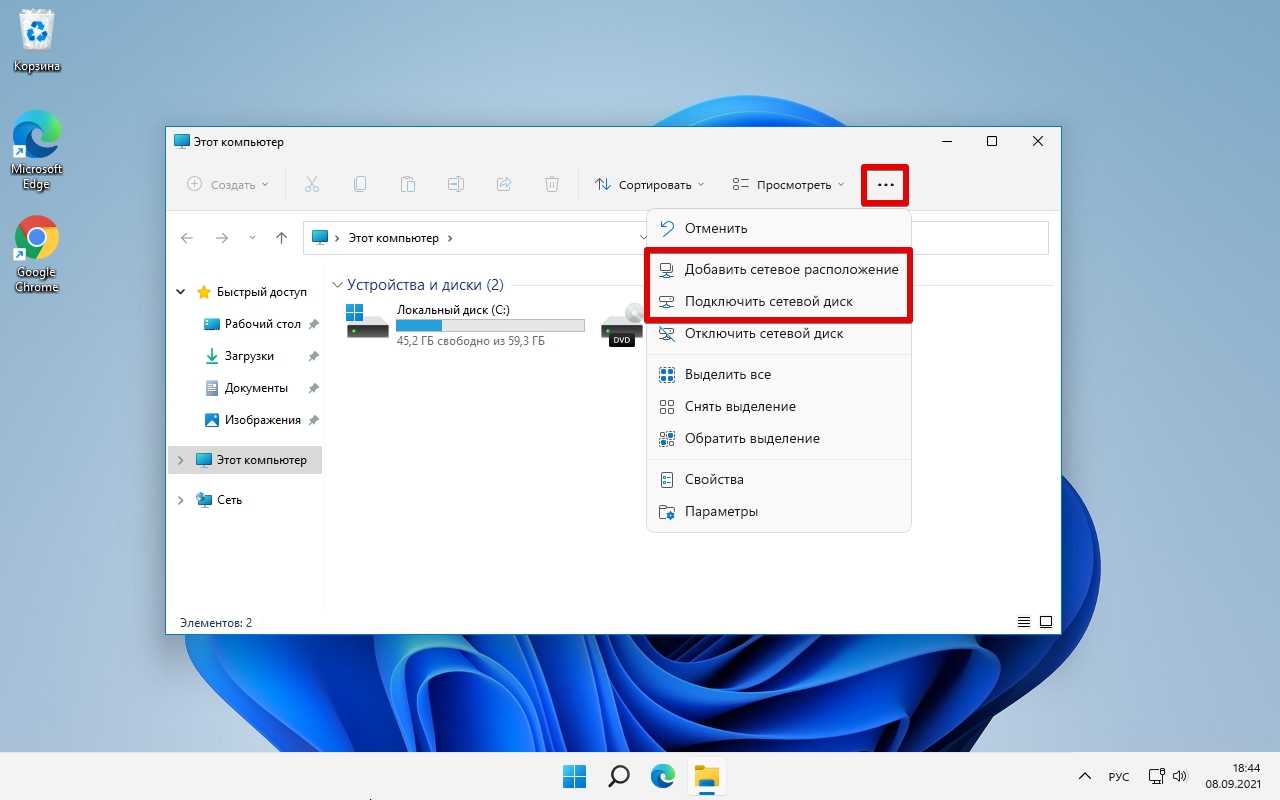Screen dimensions: 1280x800
Task: Open the Создать (New) dropdown
Action: [x=228, y=184]
